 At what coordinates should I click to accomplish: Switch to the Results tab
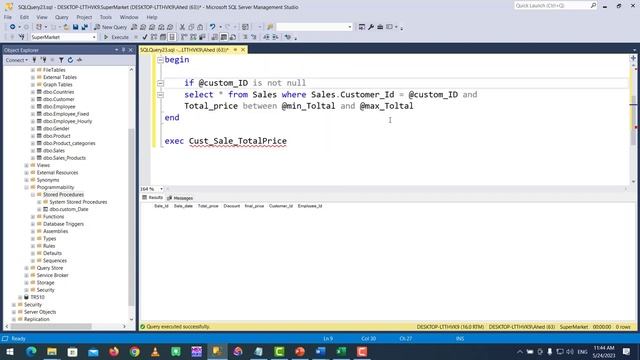(153, 198)
